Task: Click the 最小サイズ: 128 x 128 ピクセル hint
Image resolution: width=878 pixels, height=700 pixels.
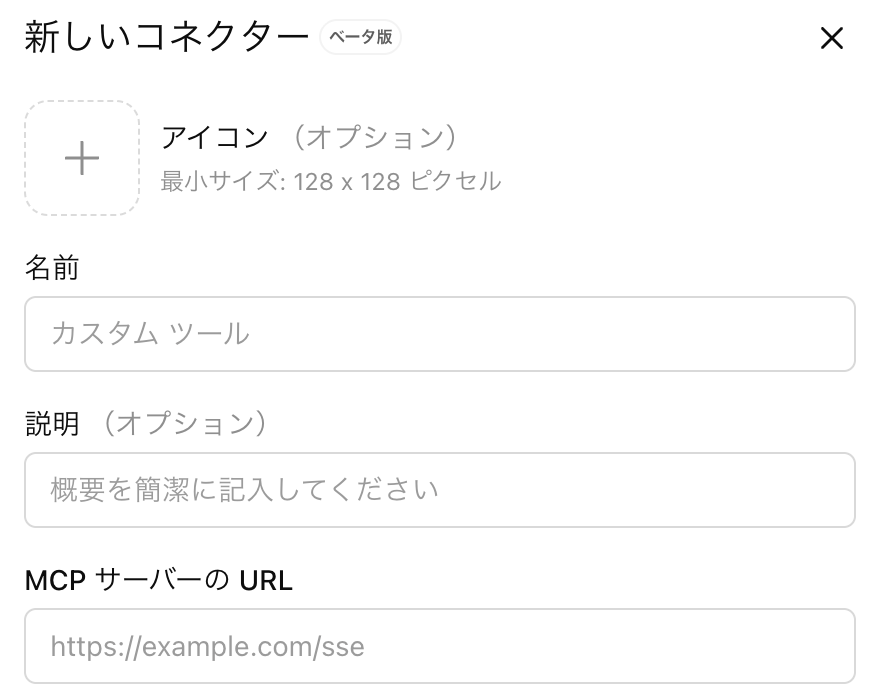Action: [331, 182]
